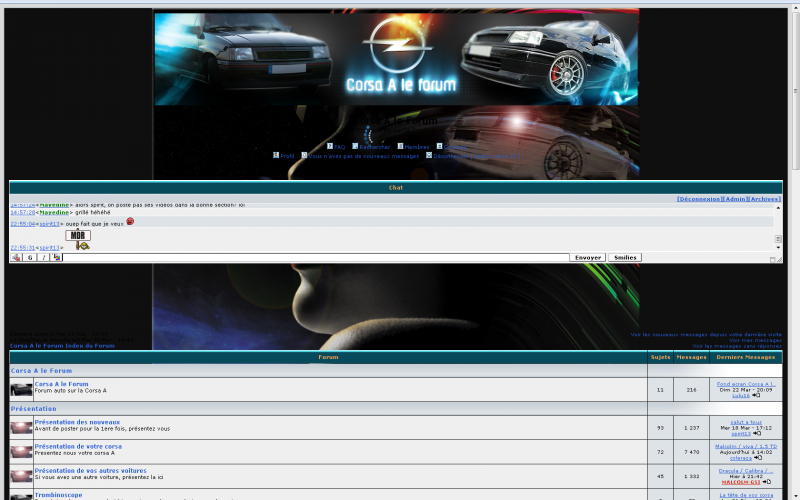Toggle italic formatting in chat
The width and height of the screenshot is (800, 500).
44,258
